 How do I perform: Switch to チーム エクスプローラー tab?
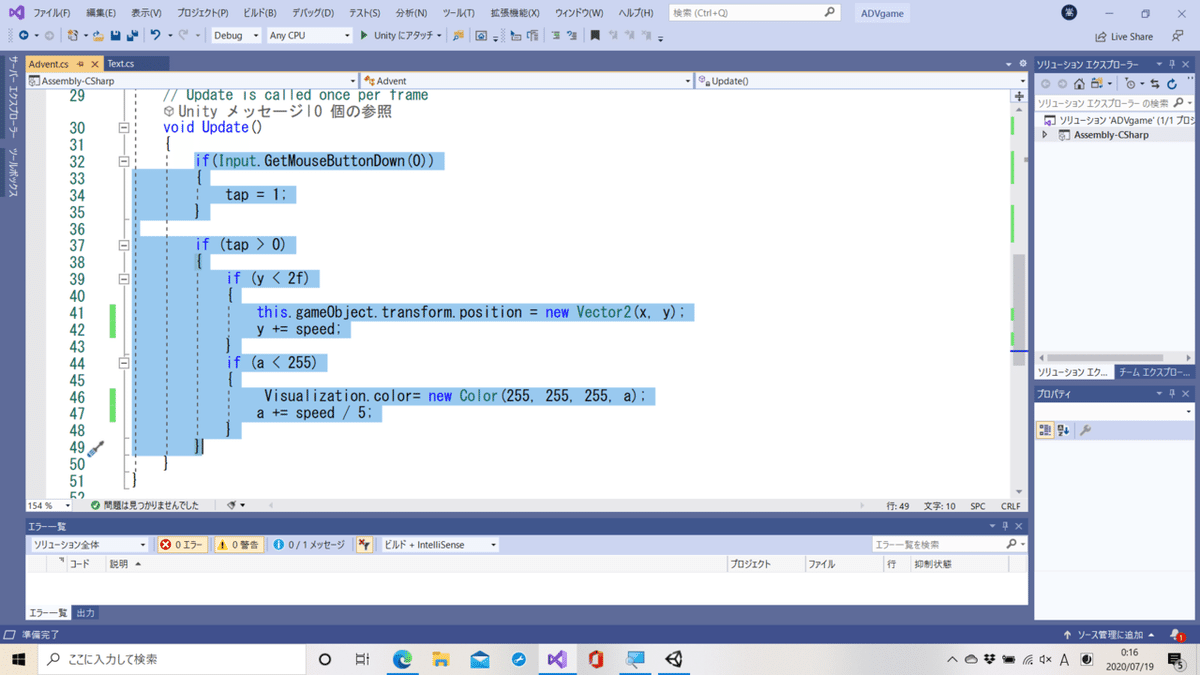(x=1154, y=372)
